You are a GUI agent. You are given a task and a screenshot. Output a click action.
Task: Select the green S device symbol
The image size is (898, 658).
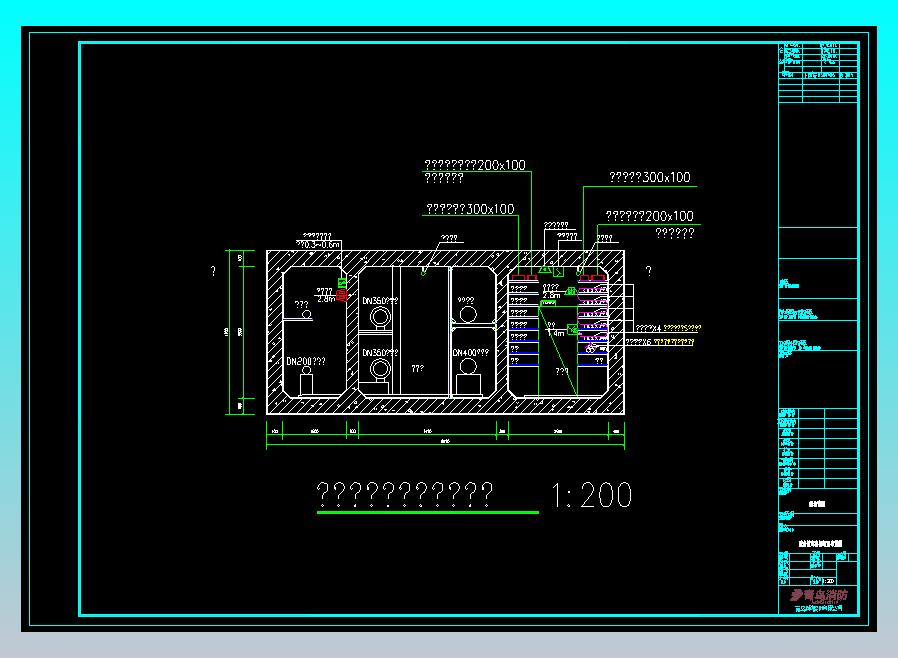(x=342, y=283)
